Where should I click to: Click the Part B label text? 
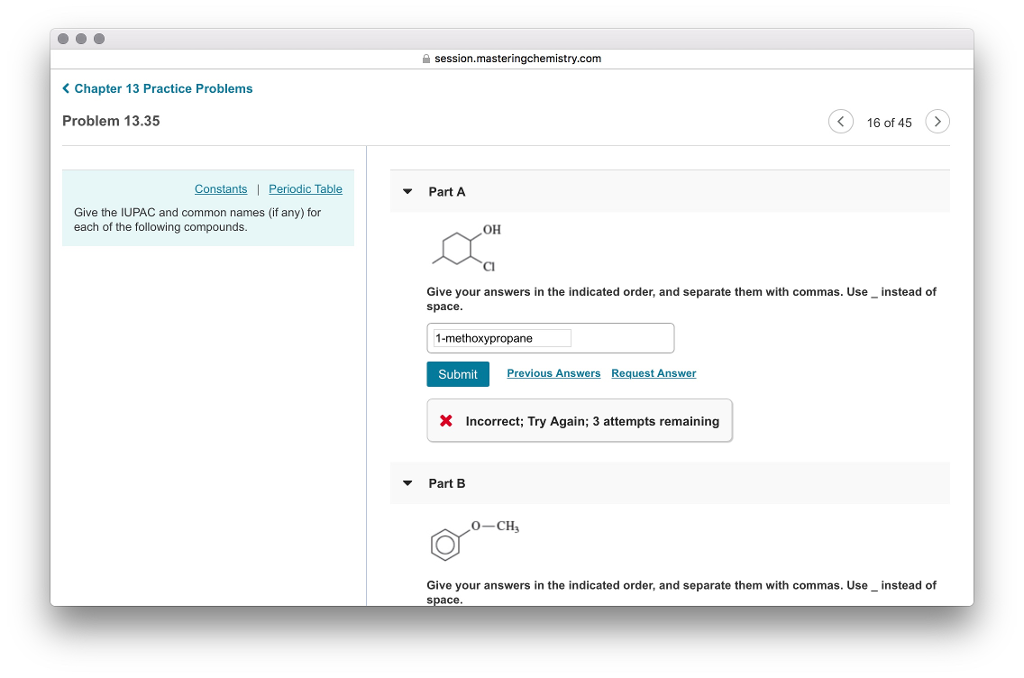(x=447, y=483)
